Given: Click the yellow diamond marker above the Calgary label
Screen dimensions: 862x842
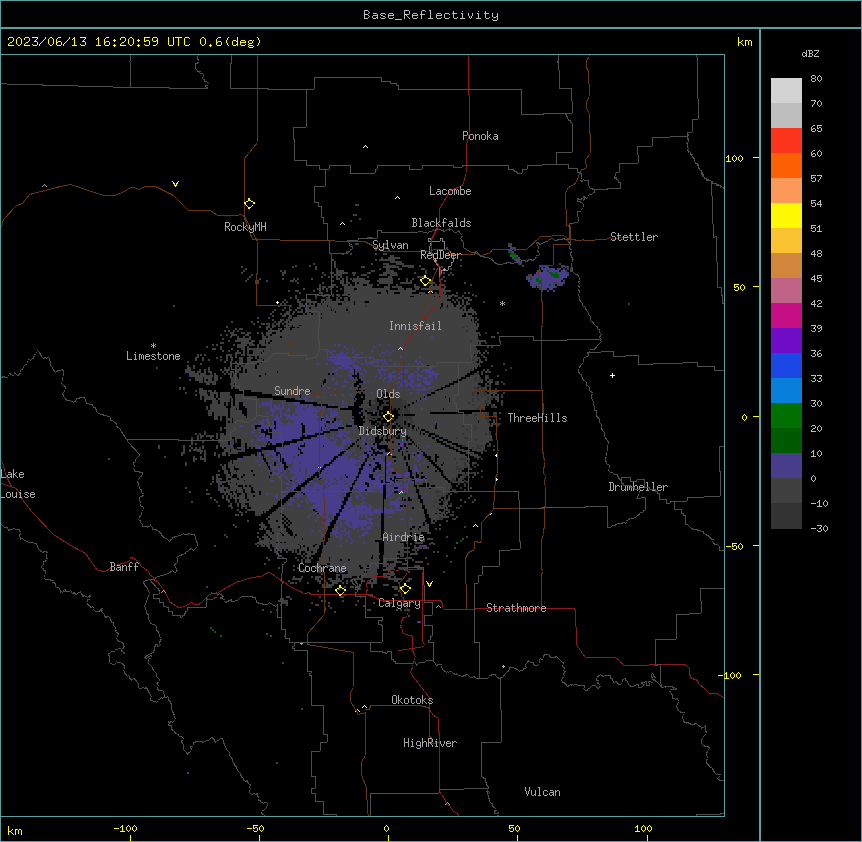Looking at the screenshot, I should [x=405, y=589].
